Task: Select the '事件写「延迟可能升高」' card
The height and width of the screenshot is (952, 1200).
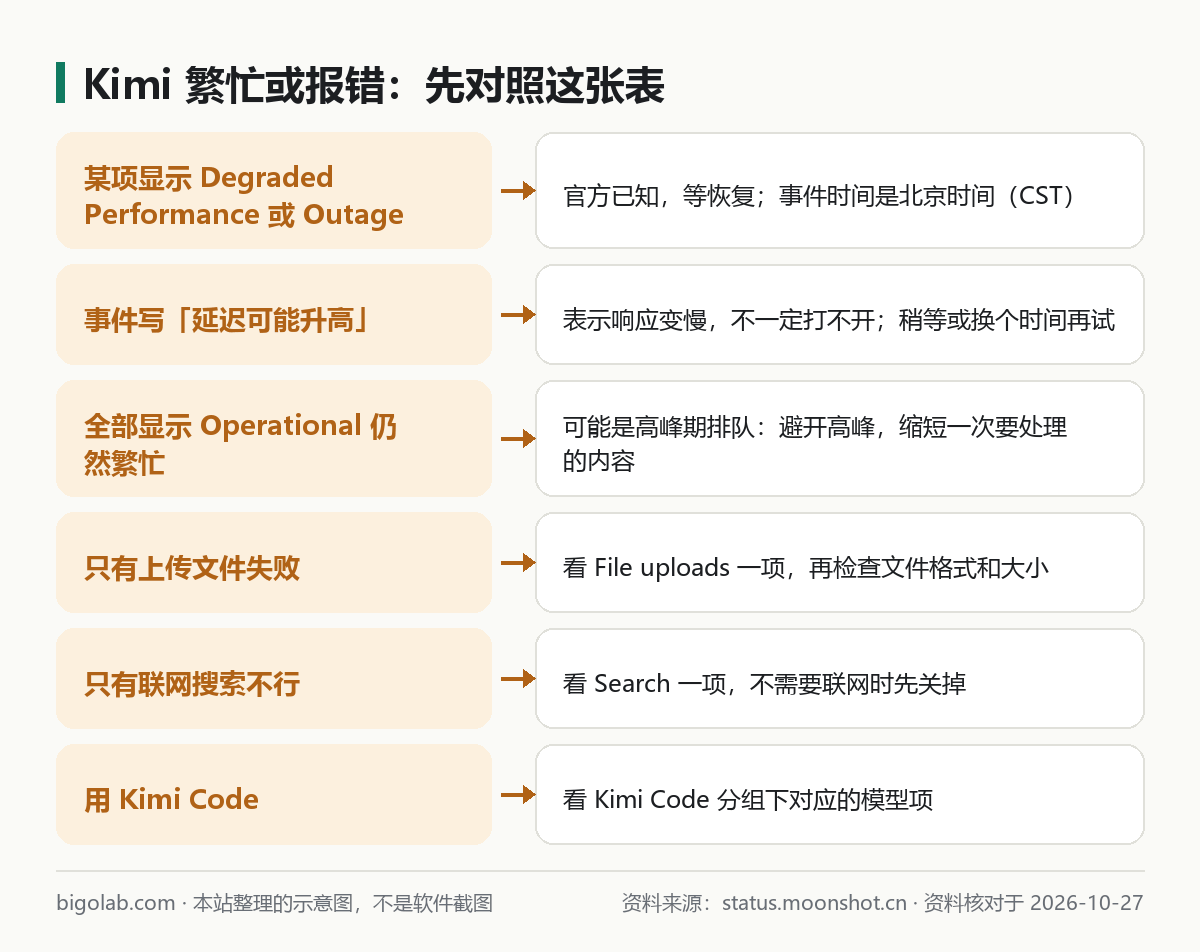Action: coord(274,314)
